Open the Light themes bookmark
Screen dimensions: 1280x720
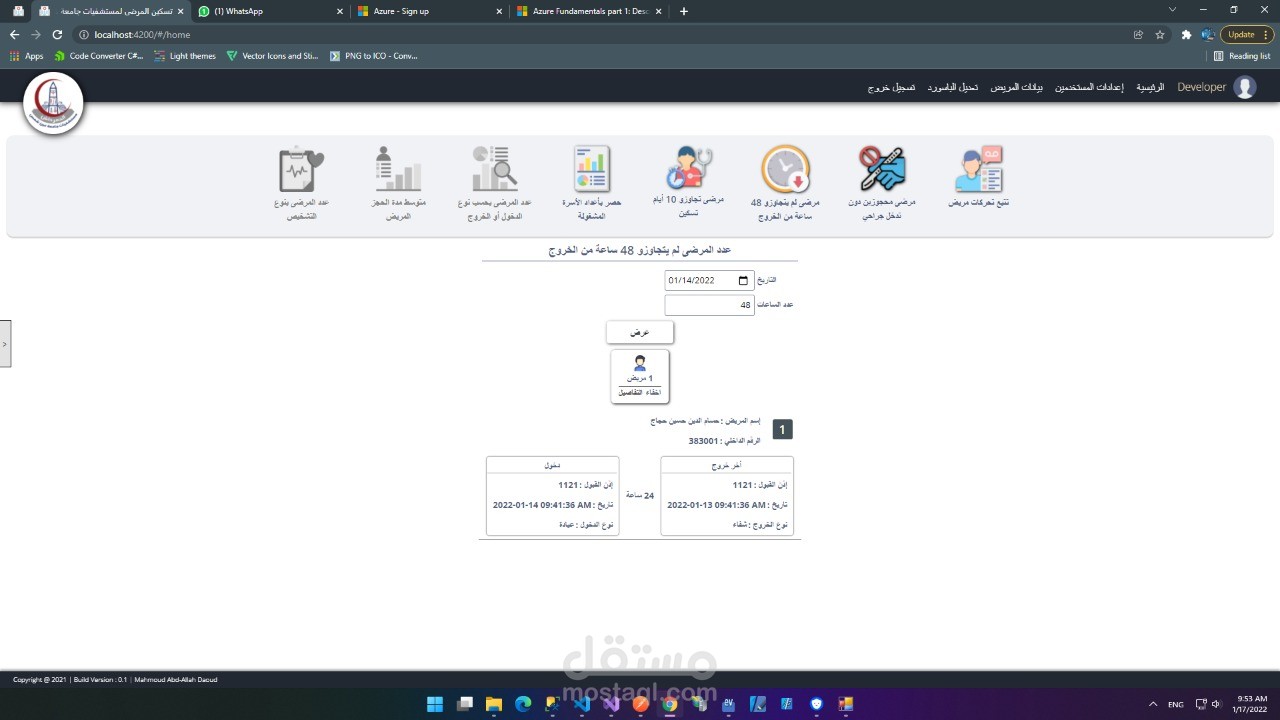(x=185, y=56)
